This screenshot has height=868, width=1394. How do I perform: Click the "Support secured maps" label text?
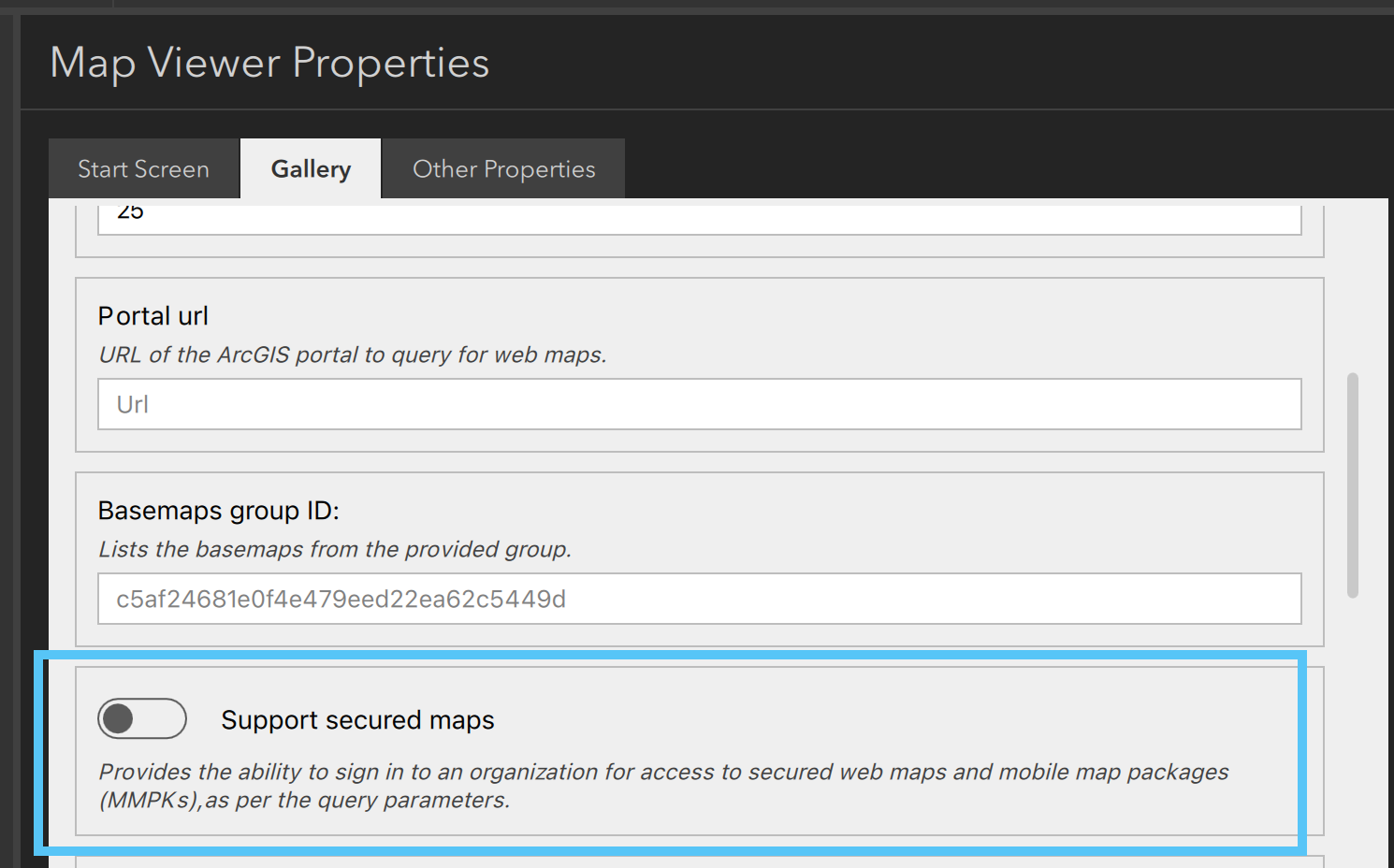click(357, 720)
